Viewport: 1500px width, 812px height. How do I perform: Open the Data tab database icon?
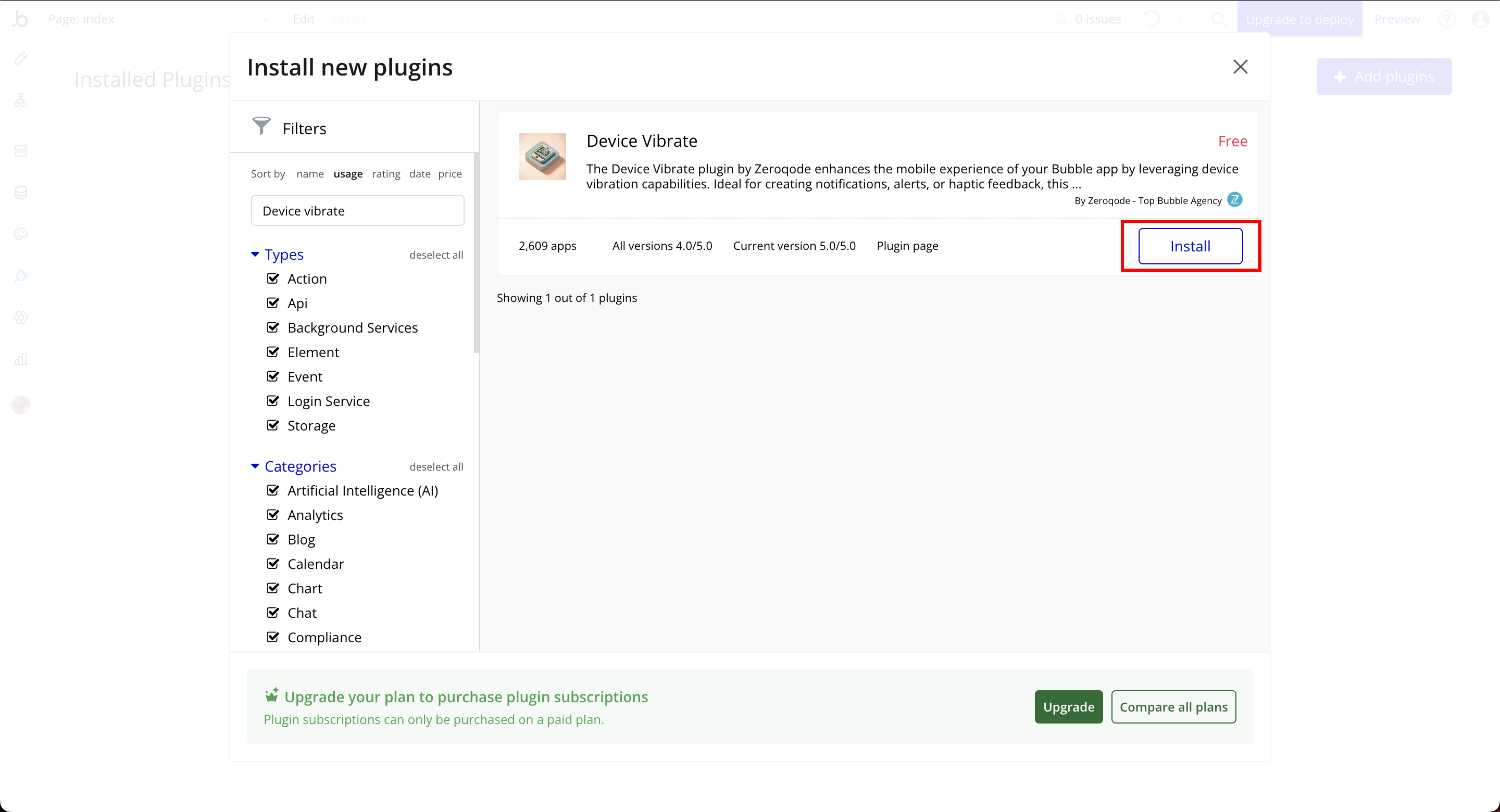(x=21, y=193)
